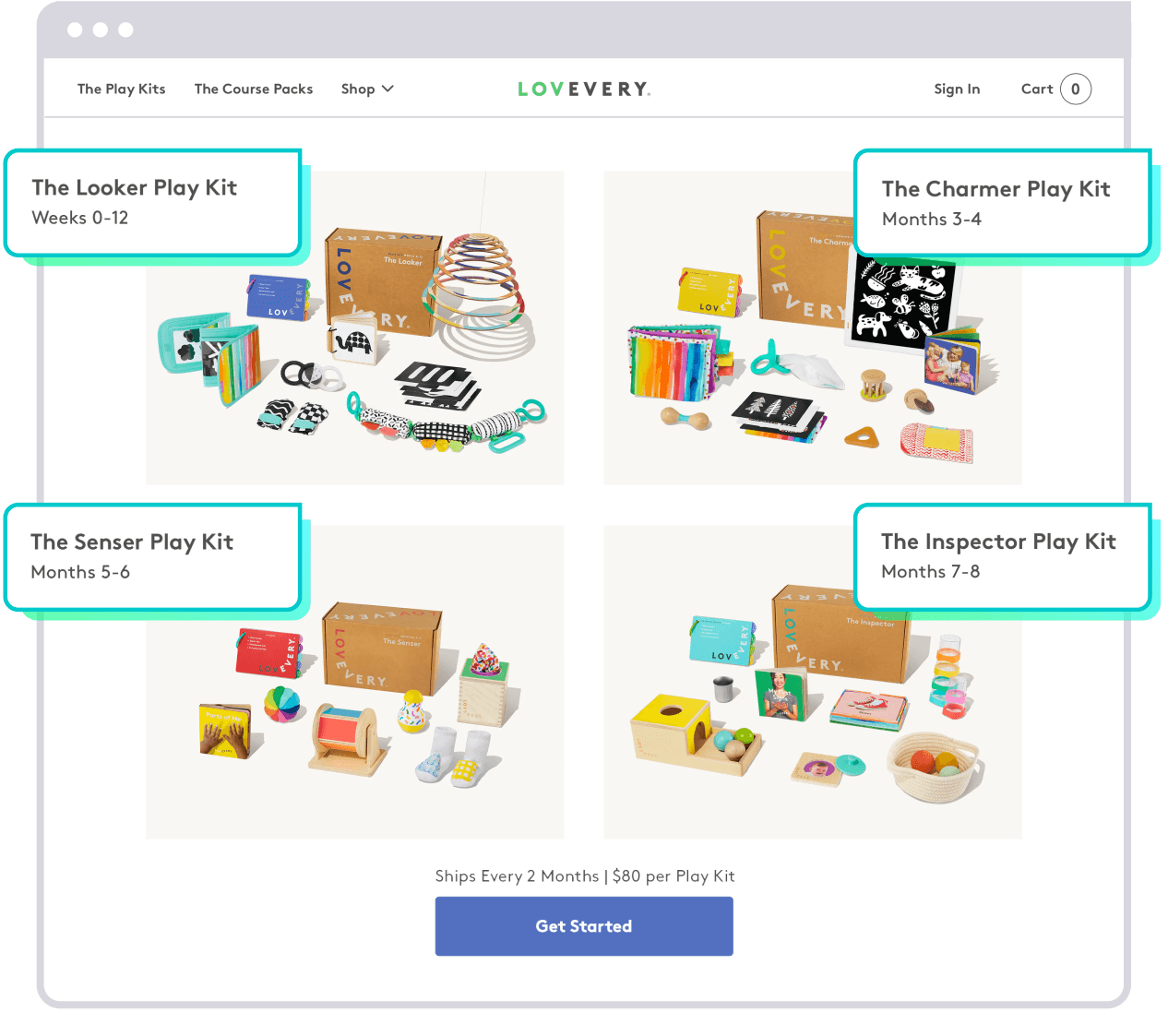Select The Inspector Play Kit label card
The width and height of the screenshot is (1168, 1036).
1003,557
